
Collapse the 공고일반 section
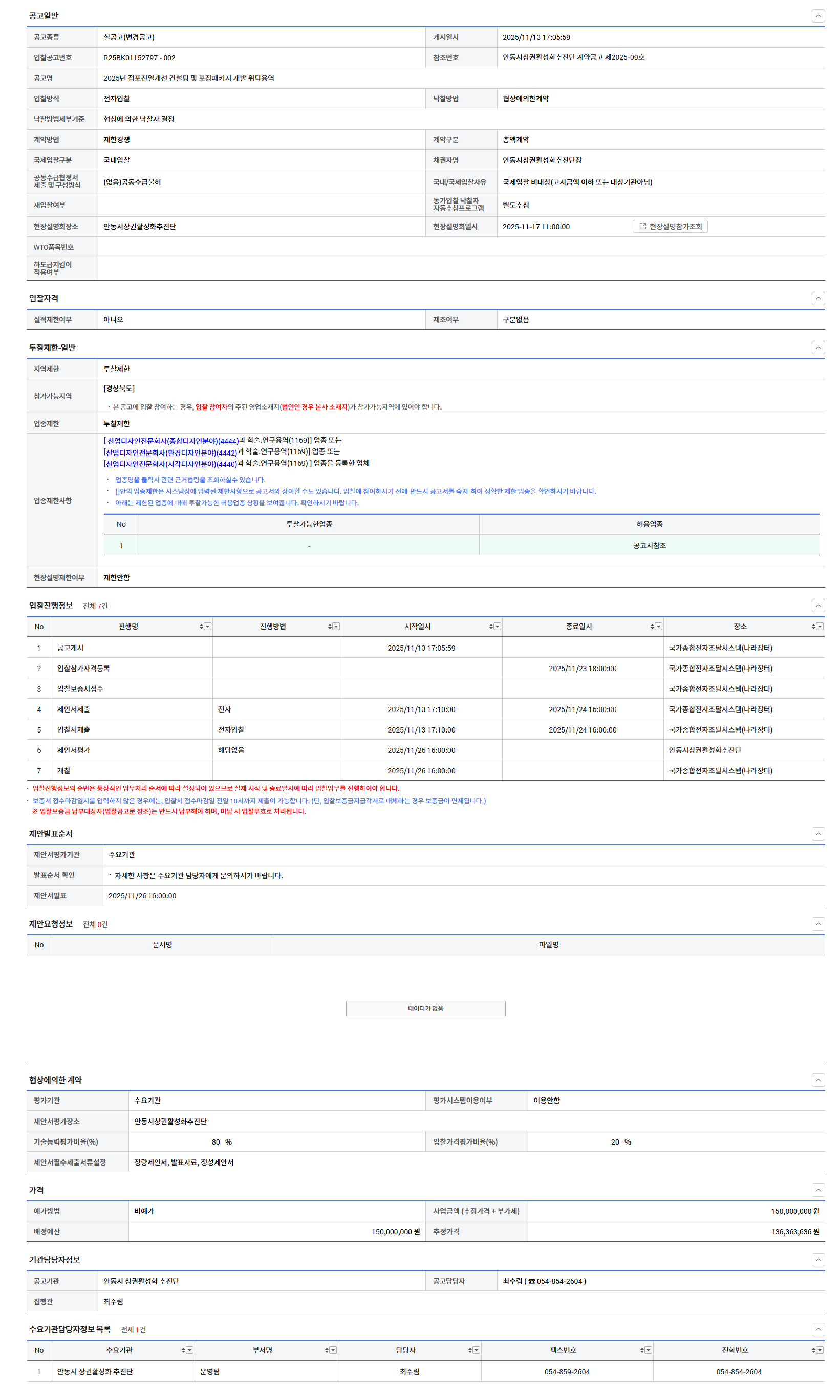(818, 16)
